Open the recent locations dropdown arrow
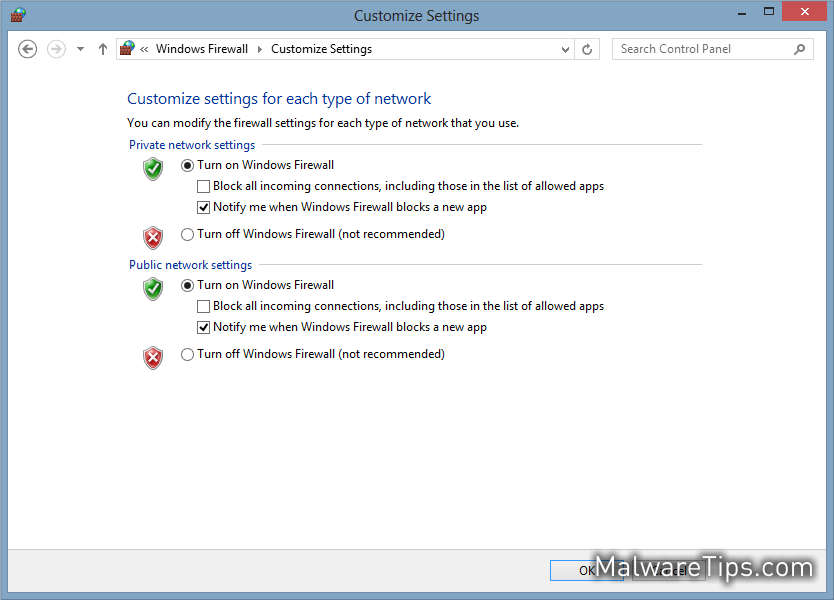Image resolution: width=834 pixels, height=600 pixels. point(80,49)
